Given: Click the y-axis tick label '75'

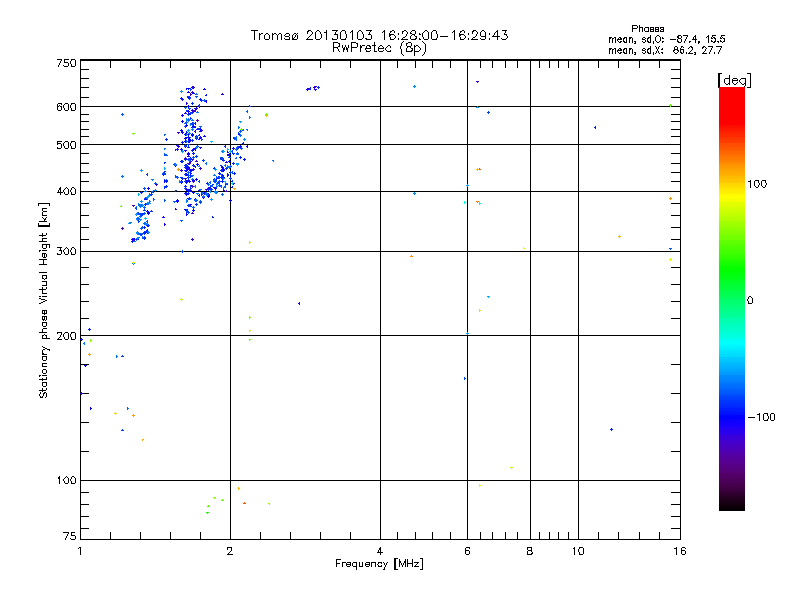Looking at the screenshot, I should (70, 536).
